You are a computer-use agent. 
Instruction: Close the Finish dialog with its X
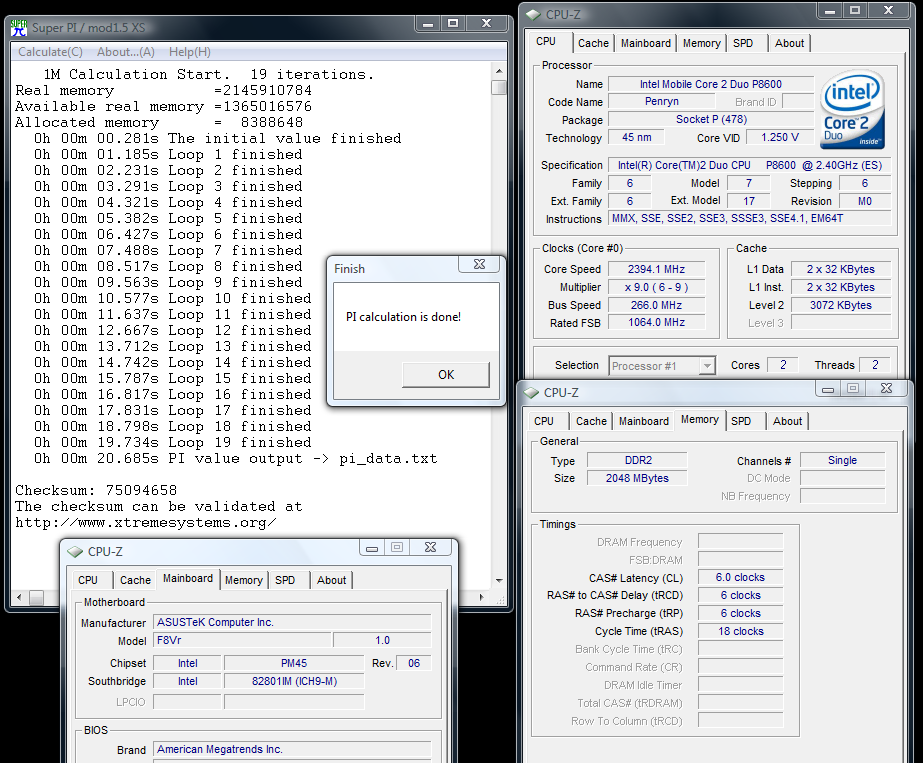click(479, 264)
